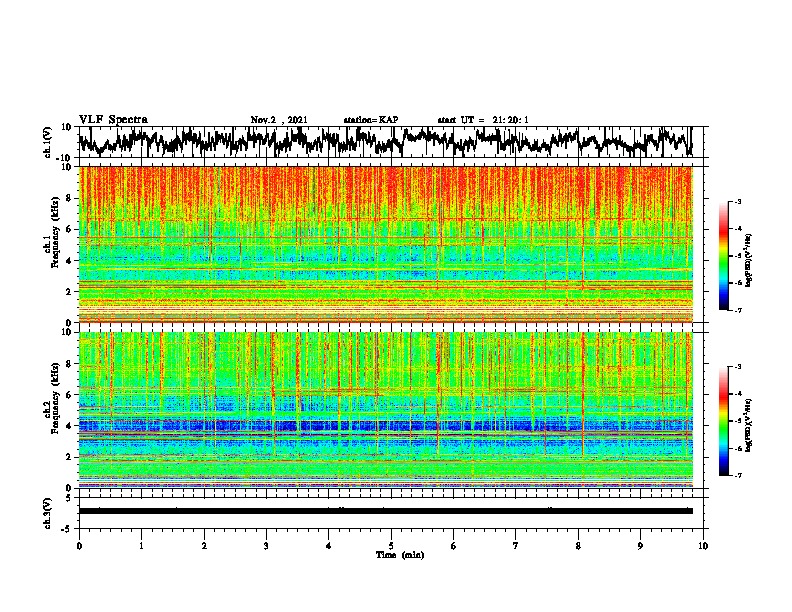792x612 pixels.
Task: Click the 6 kHz tick on ch.1 spectrogram
Action: (69, 229)
